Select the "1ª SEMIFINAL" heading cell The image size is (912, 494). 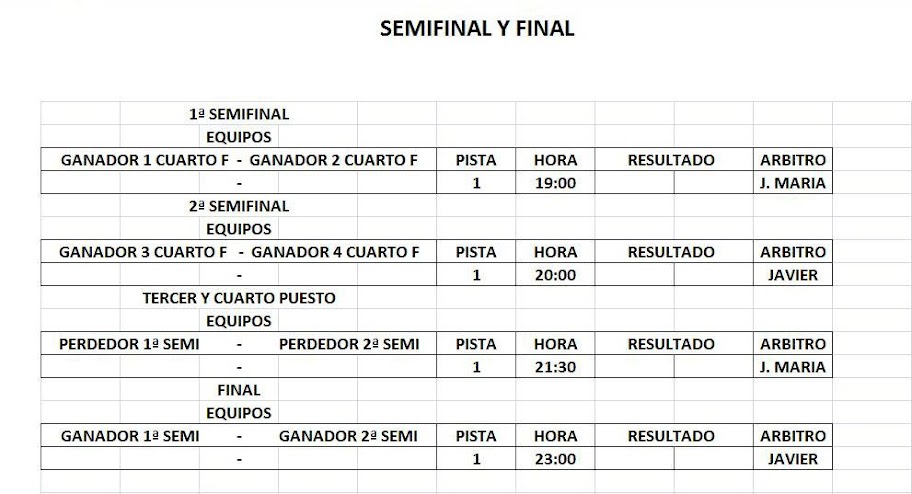click(239, 114)
